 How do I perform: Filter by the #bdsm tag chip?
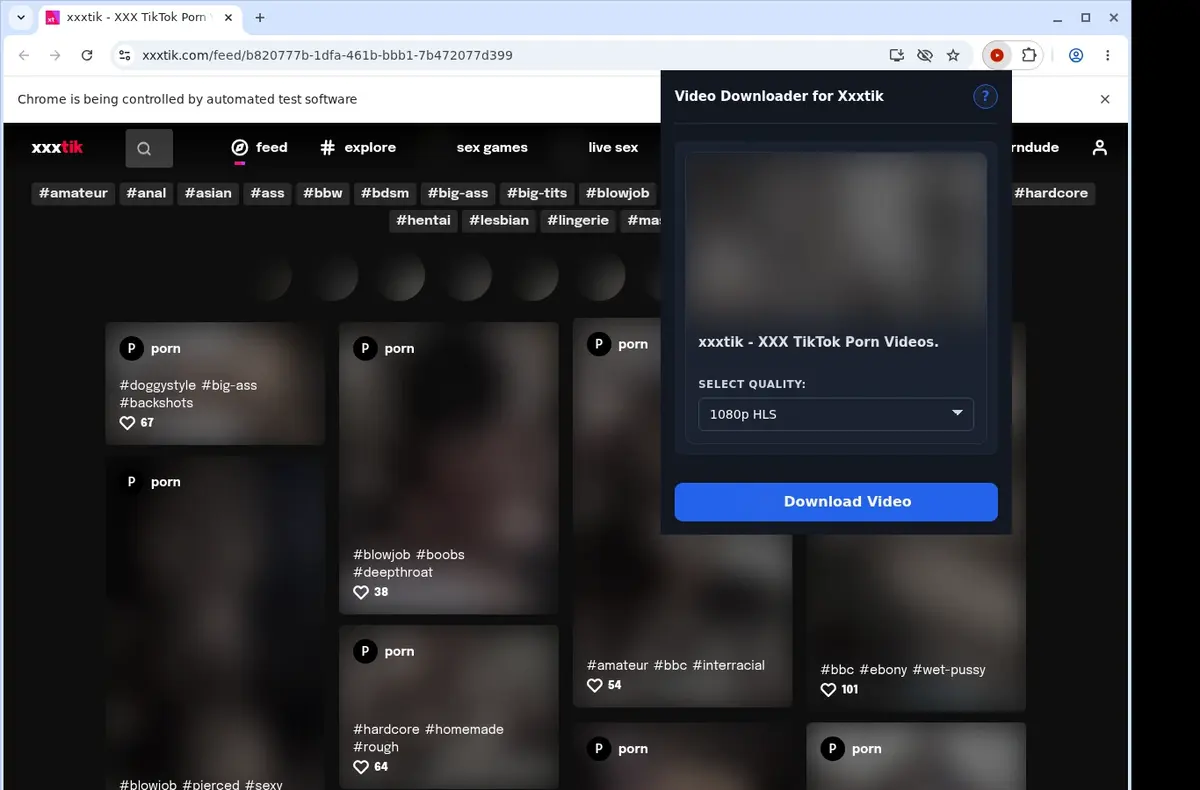[x=385, y=193]
